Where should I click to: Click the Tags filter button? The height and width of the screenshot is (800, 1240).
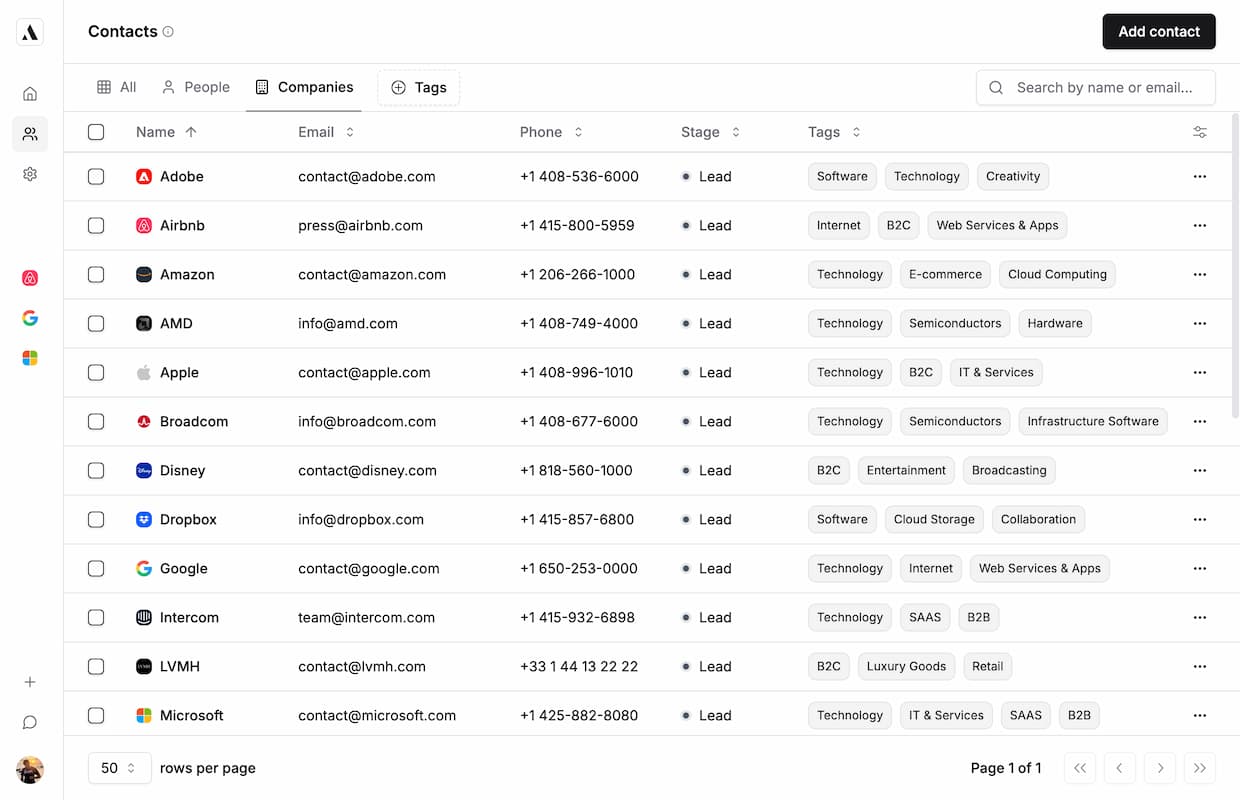pos(419,87)
